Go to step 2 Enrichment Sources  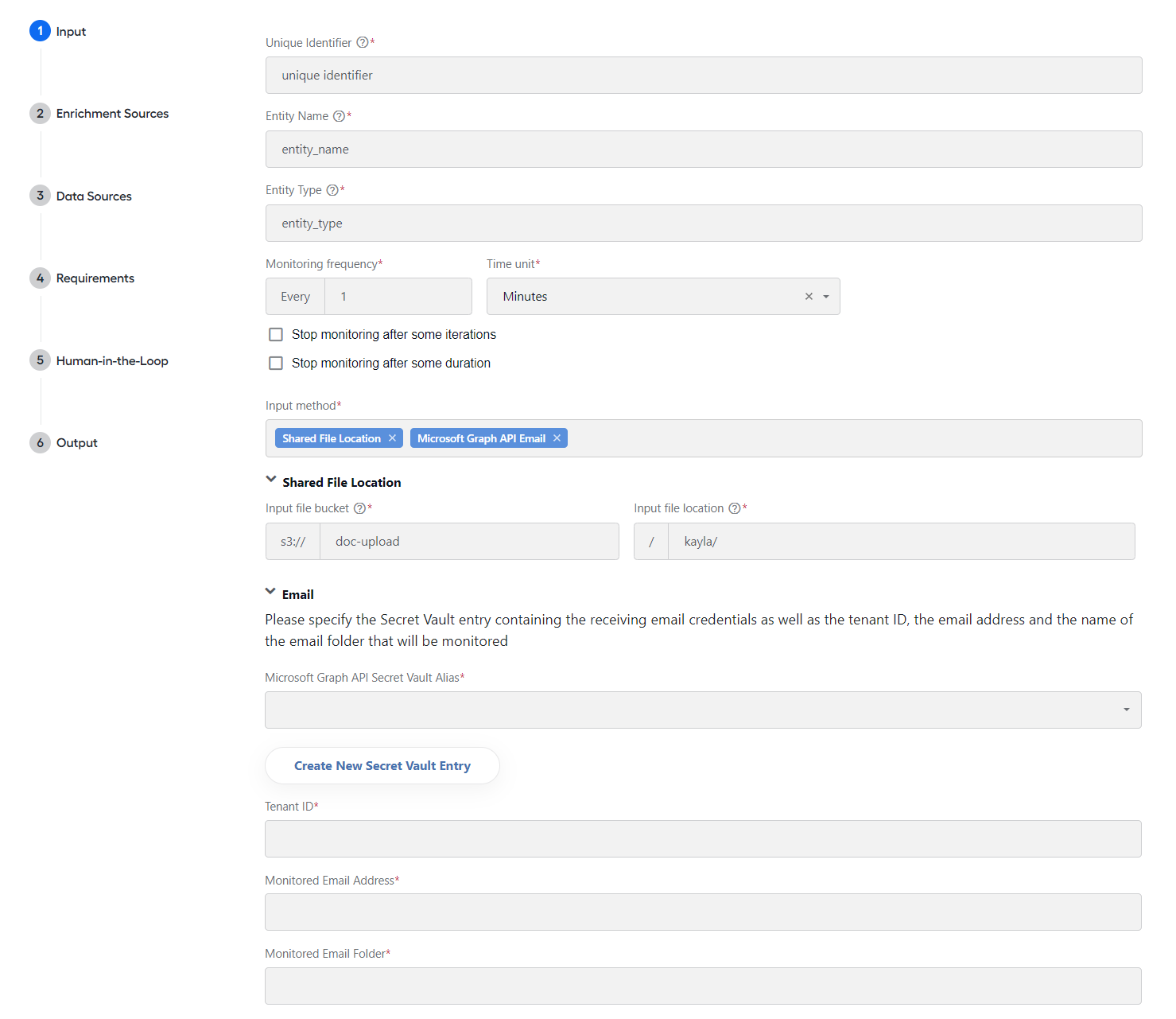click(99, 114)
